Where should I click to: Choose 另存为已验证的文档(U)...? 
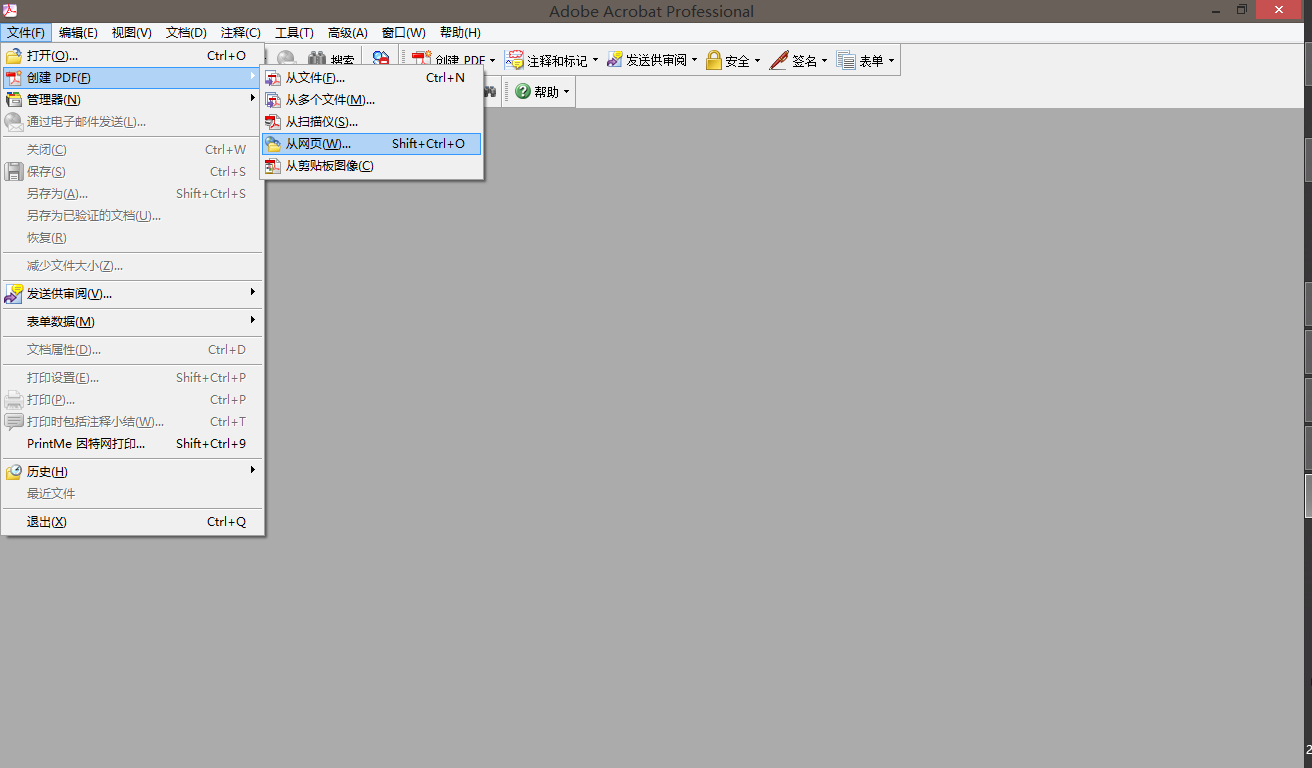(132, 216)
